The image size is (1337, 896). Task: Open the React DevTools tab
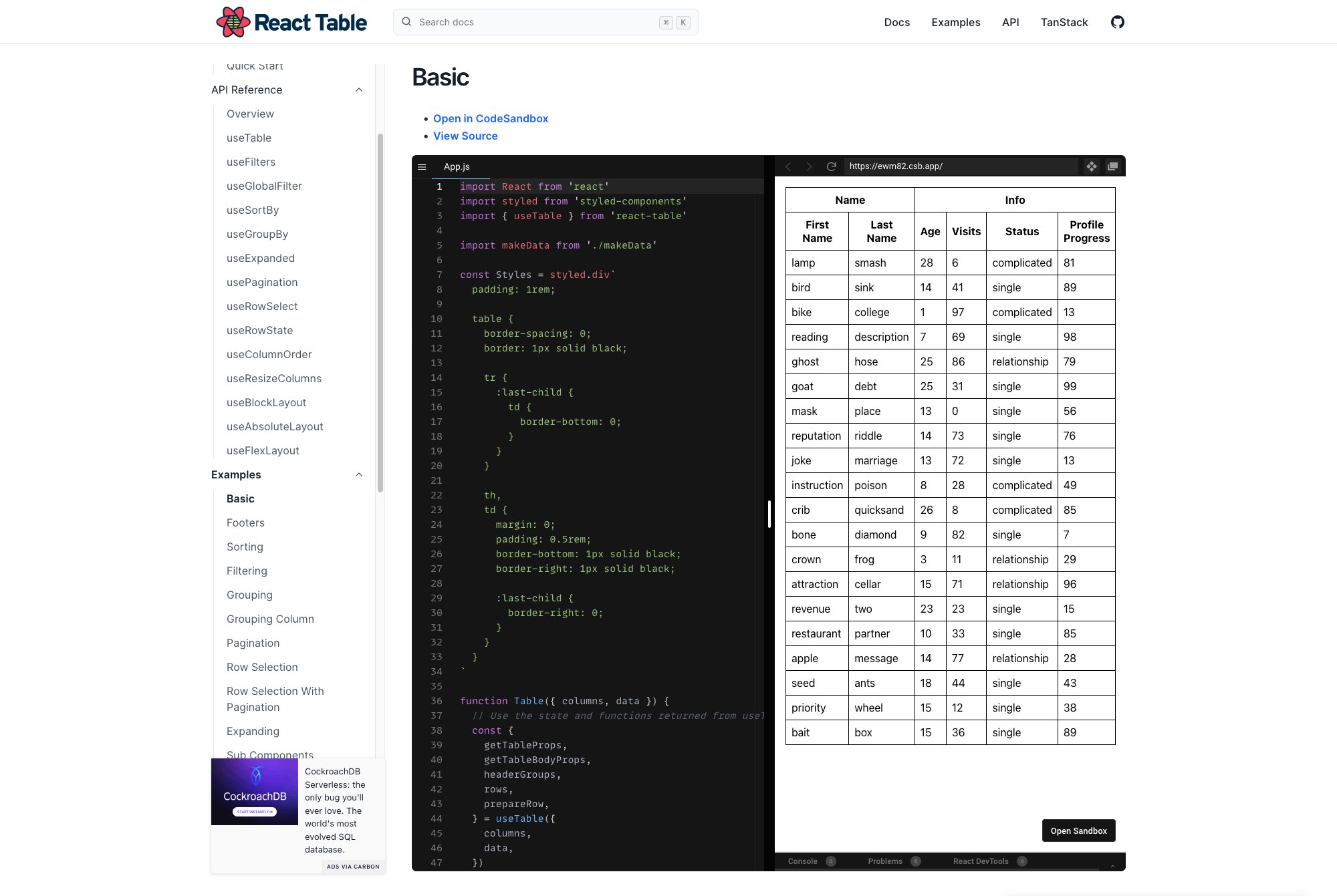point(981,861)
